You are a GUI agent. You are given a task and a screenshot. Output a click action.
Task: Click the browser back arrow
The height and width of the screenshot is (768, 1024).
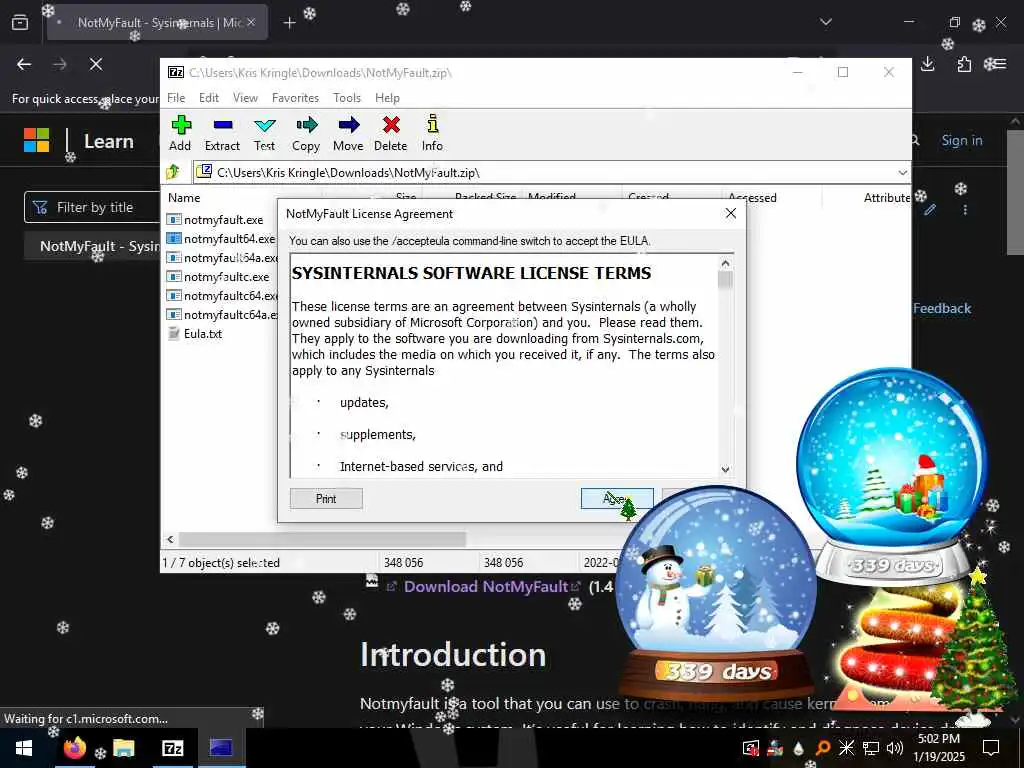[24, 64]
